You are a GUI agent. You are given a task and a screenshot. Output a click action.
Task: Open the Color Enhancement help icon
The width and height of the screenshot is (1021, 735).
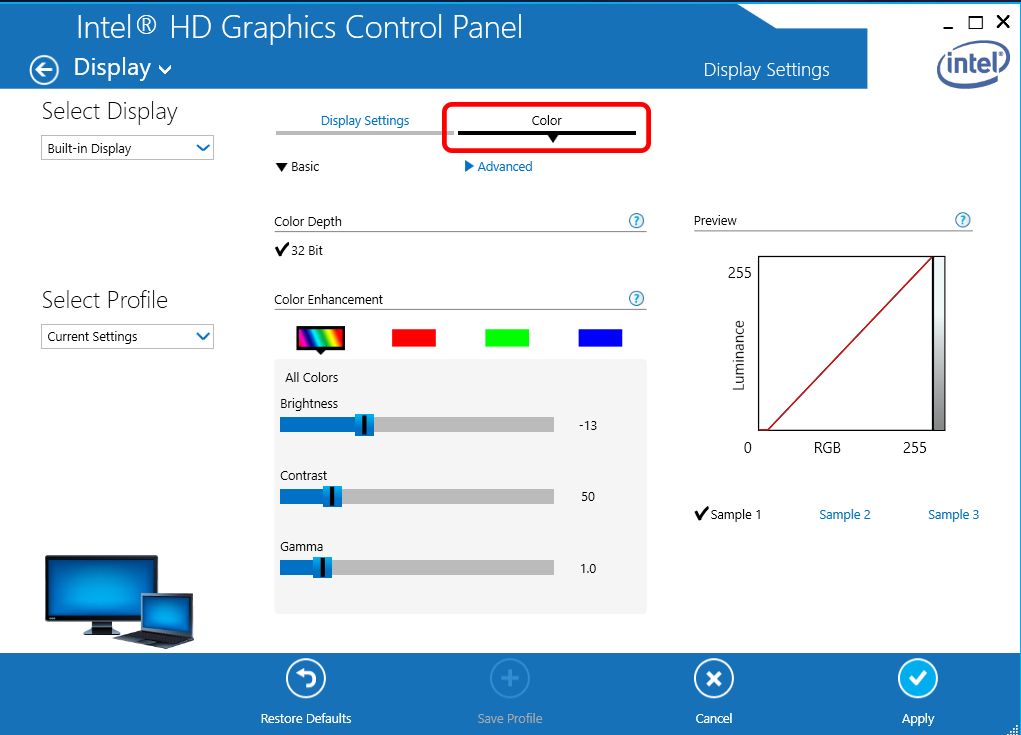pos(636,298)
